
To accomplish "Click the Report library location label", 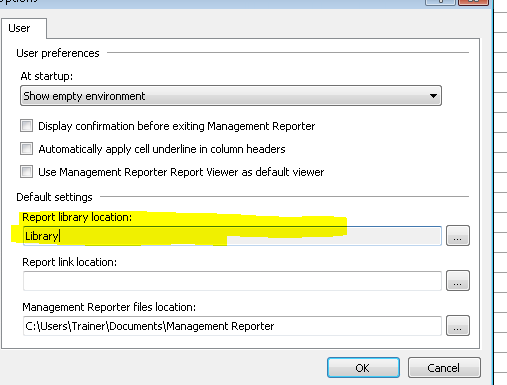I will pos(77,217).
